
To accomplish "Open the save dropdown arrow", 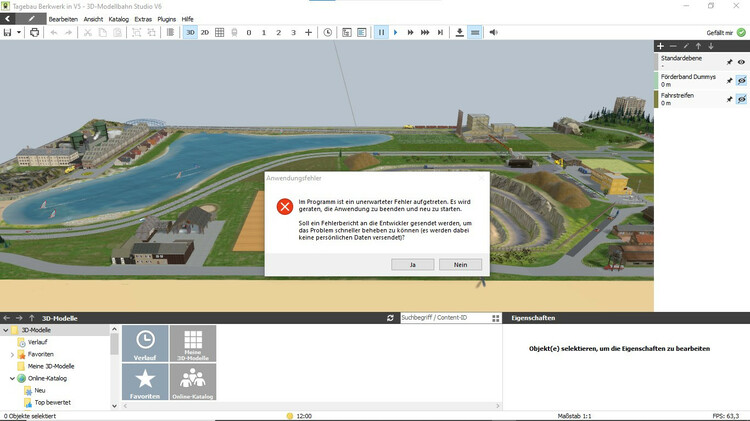I will pos(19,33).
